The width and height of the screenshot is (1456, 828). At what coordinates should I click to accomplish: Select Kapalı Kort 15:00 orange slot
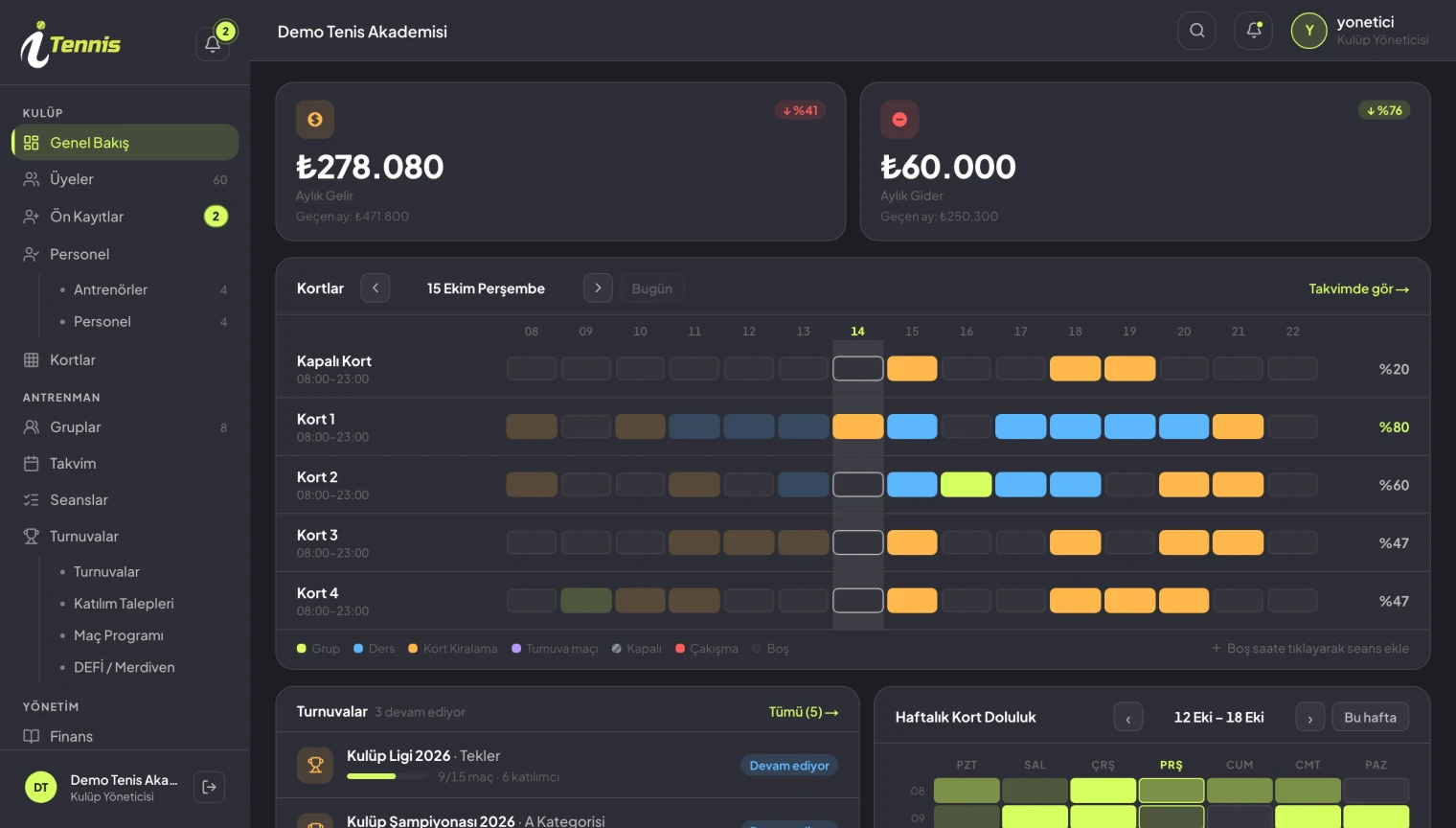point(912,369)
